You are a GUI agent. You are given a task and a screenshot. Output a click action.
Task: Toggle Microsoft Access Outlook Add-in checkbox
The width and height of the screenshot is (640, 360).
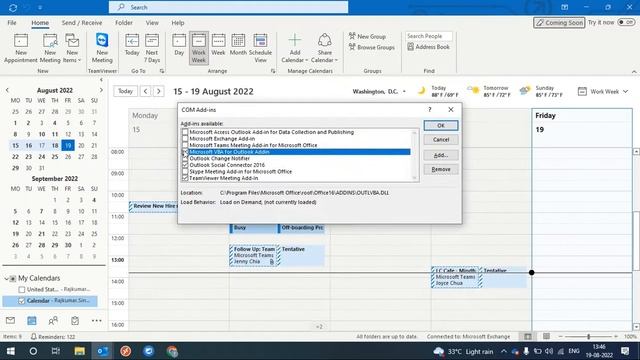click(x=185, y=132)
